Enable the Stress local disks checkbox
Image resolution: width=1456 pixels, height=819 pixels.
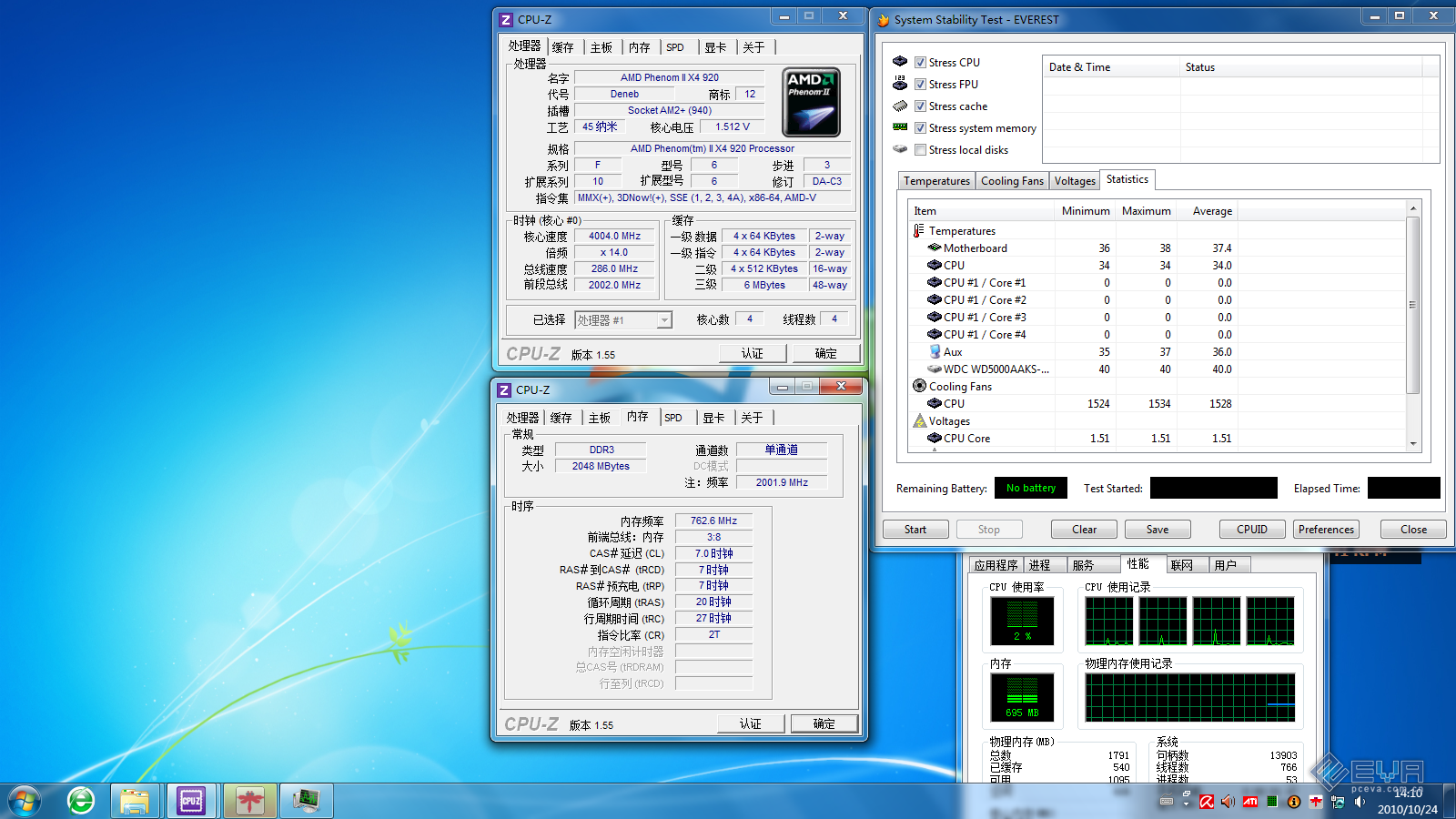pyautogui.click(x=920, y=149)
